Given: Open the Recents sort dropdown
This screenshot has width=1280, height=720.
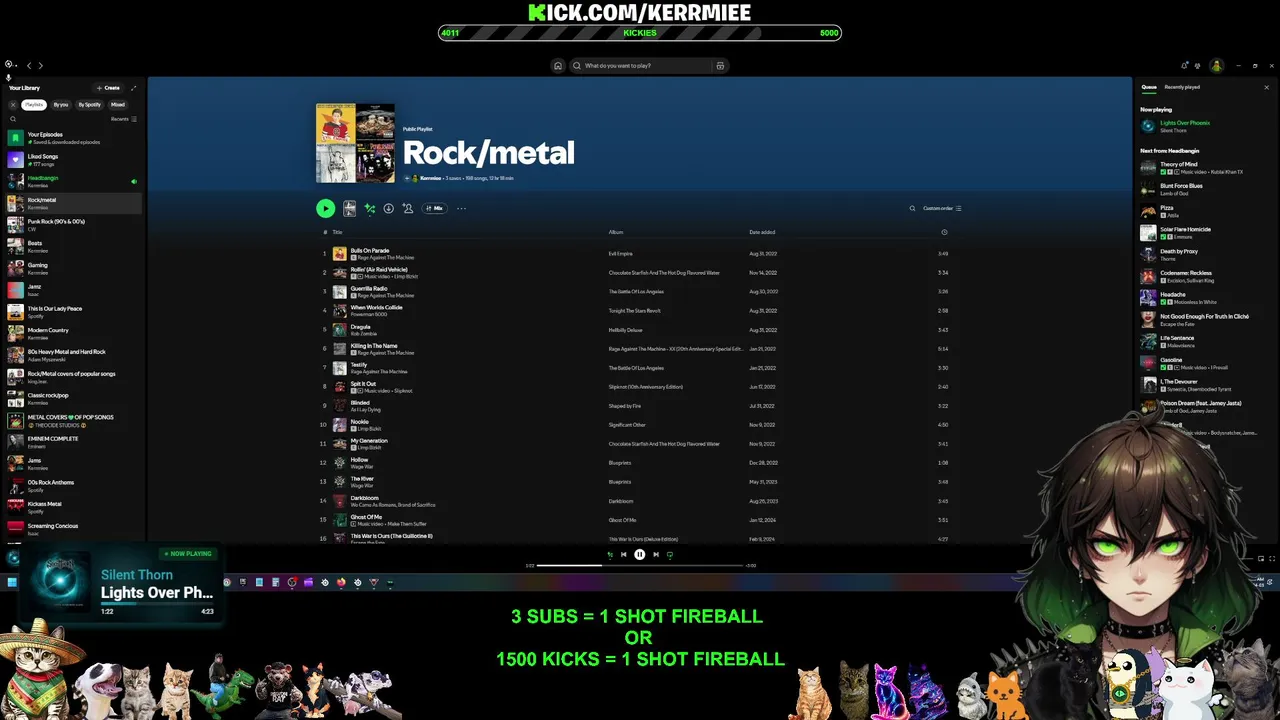Looking at the screenshot, I should pyautogui.click(x=124, y=119).
